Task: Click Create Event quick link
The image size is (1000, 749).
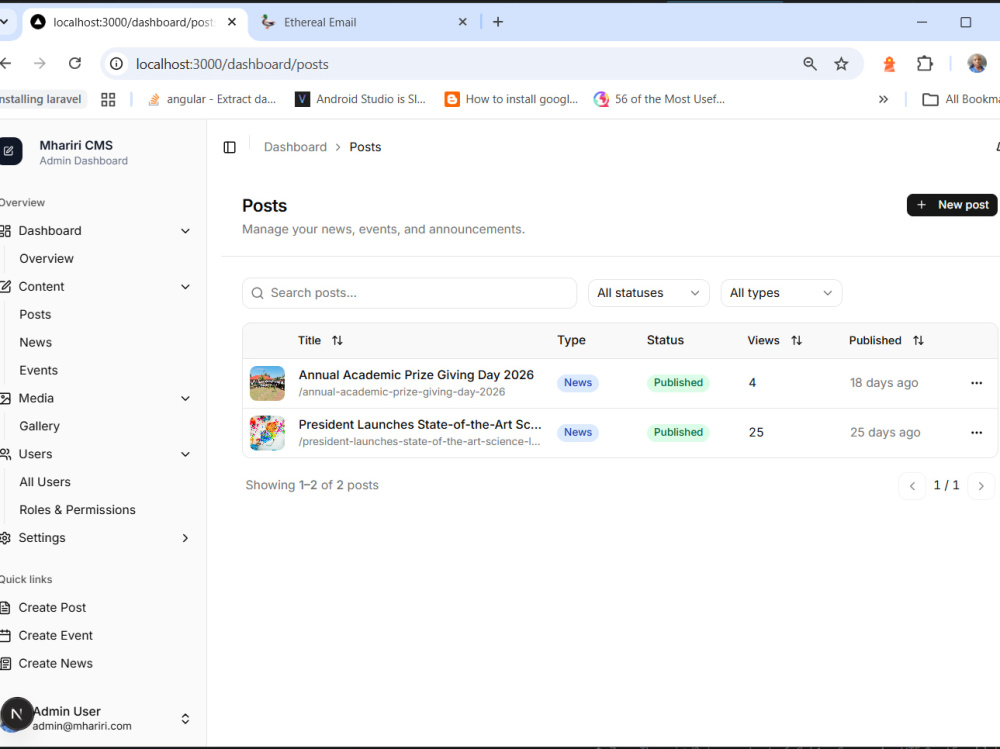Action: click(55, 635)
